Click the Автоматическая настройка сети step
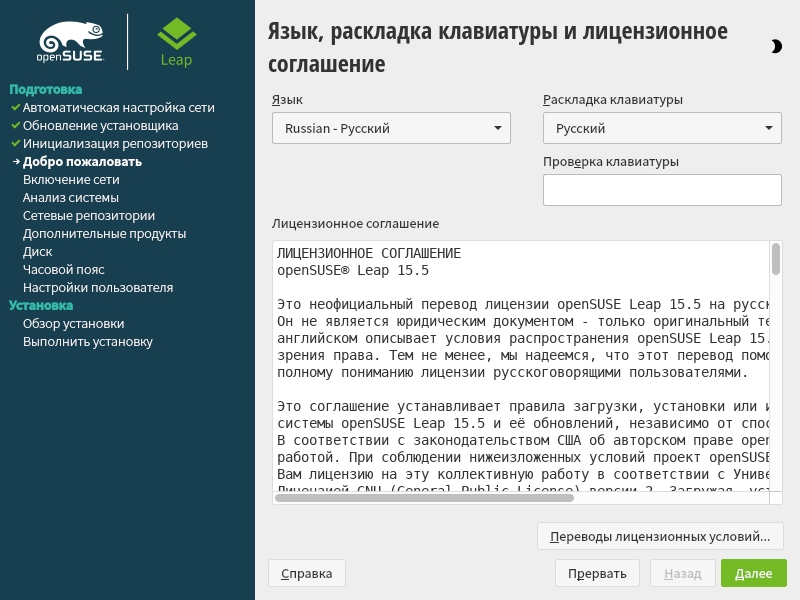This screenshot has width=800, height=600. tap(118, 108)
